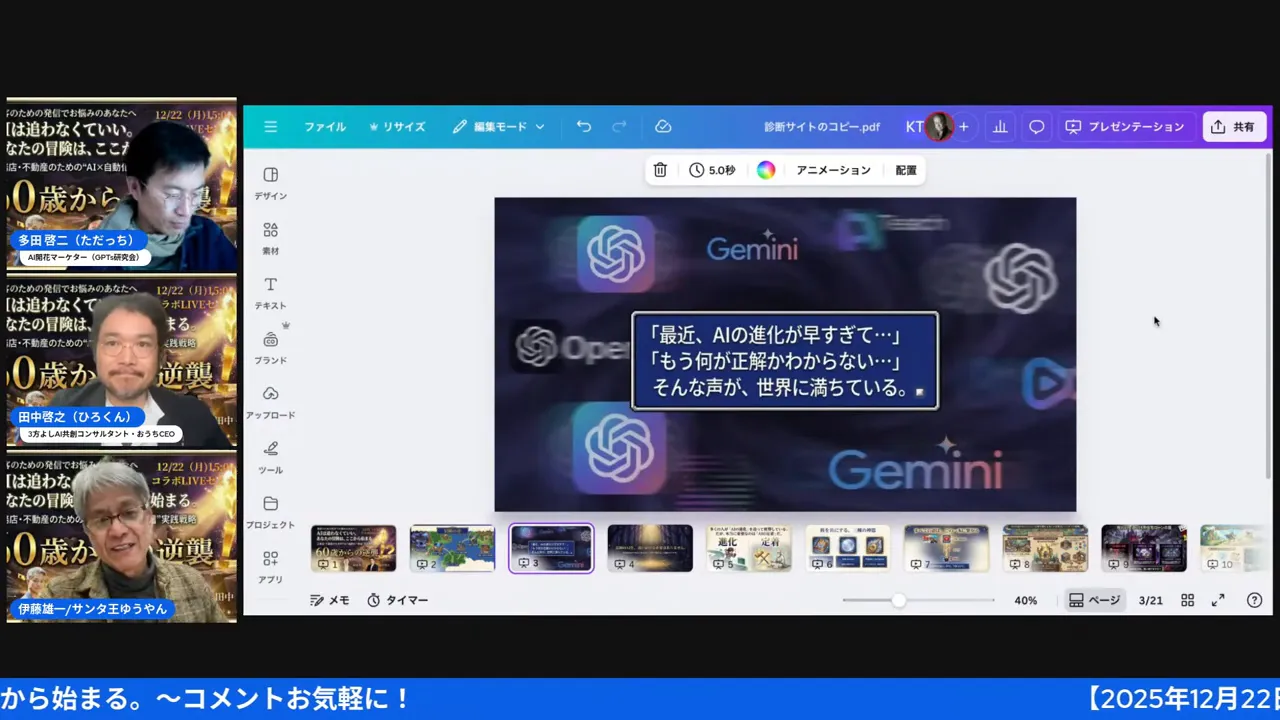This screenshot has width=1280, height=720.
Task: Select the テキスト tool in the sidebar
Action: 270,292
